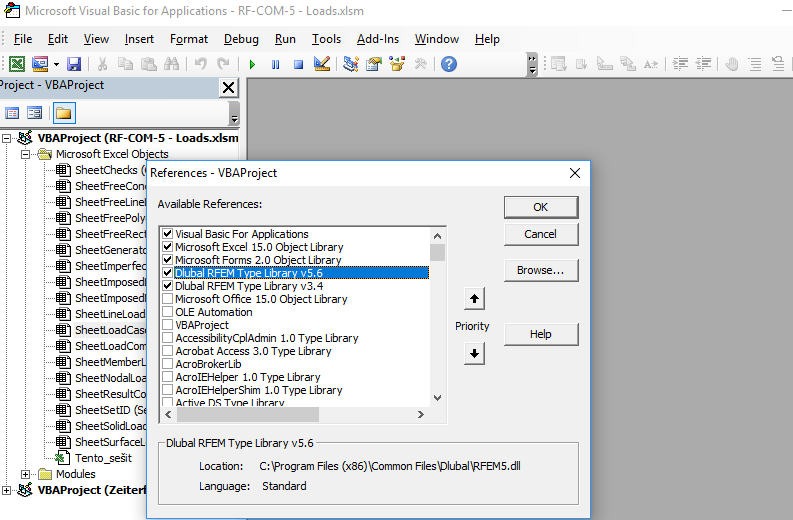Open the Project pane toolbar overflow arrow
793x520 pixels.
(x=234, y=113)
